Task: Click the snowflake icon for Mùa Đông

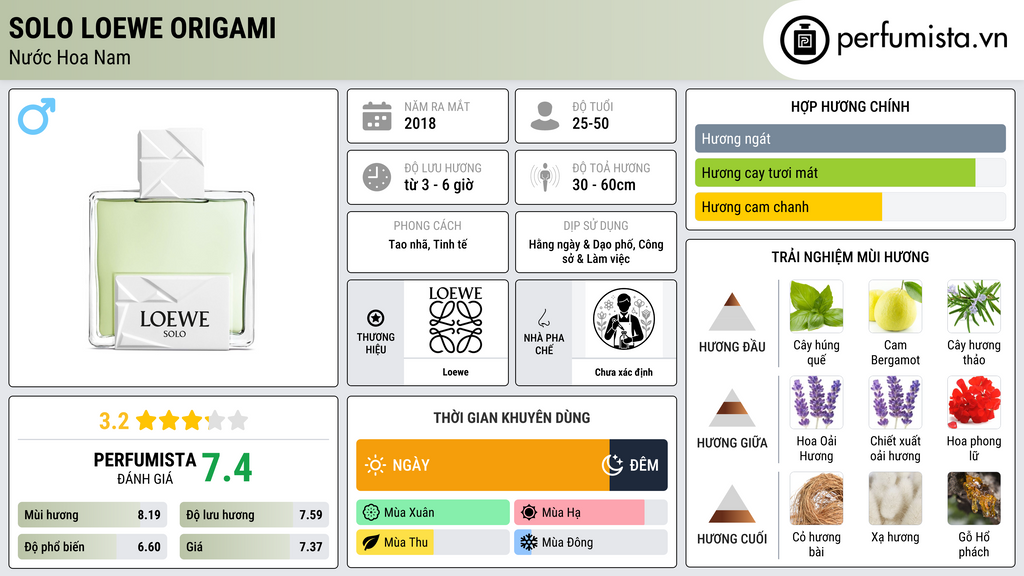Action: [528, 543]
